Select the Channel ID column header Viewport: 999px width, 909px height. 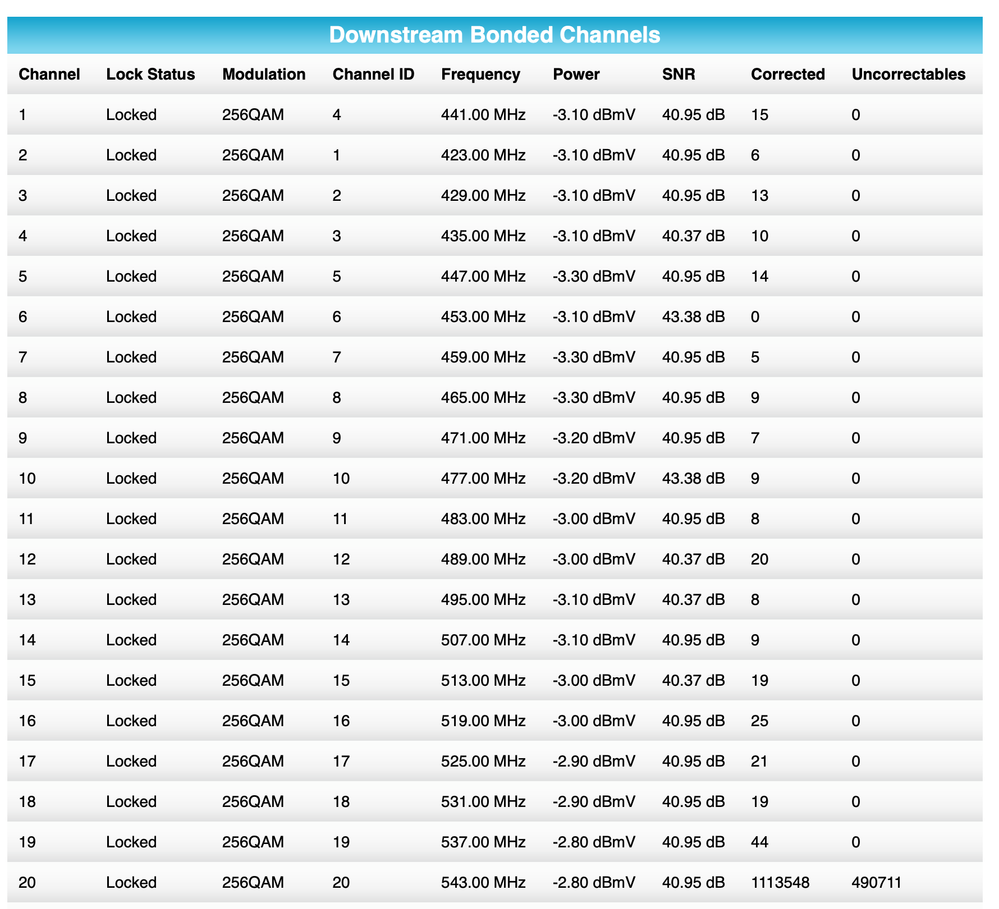[x=373, y=74]
